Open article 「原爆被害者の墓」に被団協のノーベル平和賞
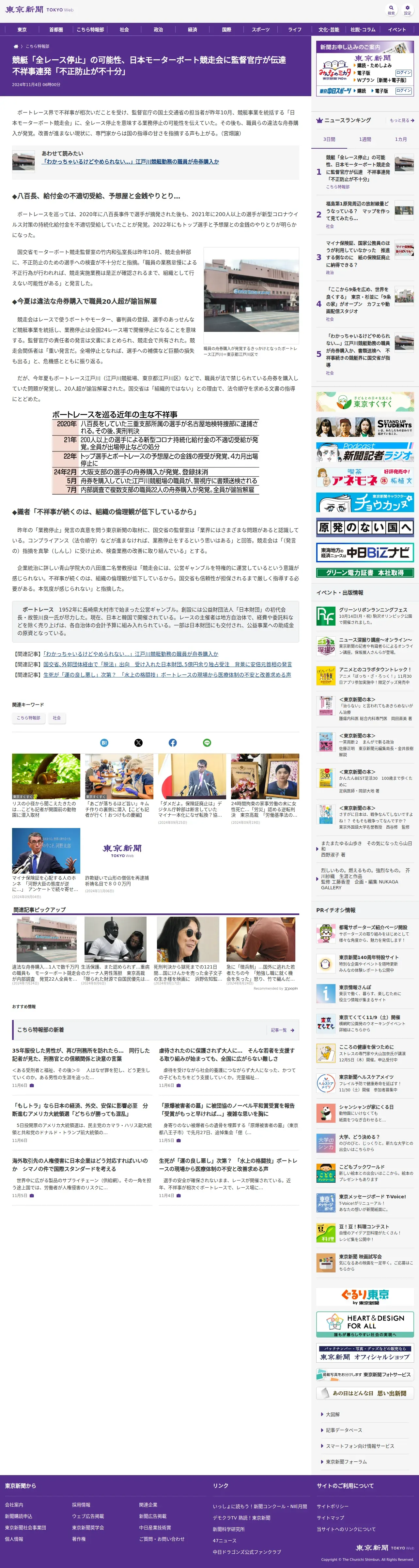The height and width of the screenshot is (1568, 419). (x=227, y=1110)
